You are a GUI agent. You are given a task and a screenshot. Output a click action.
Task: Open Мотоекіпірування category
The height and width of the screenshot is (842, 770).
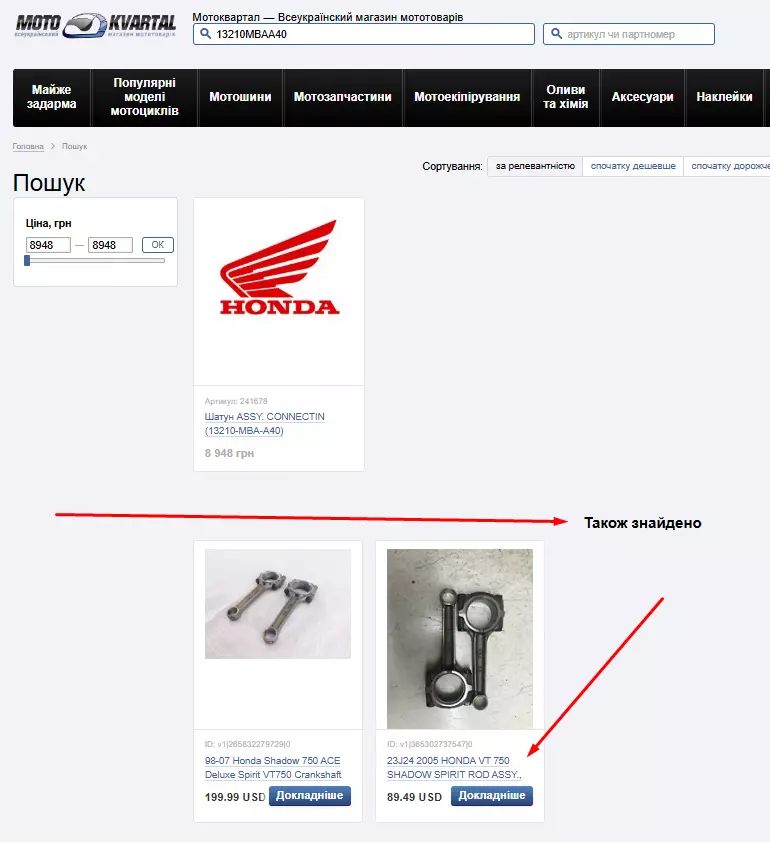click(467, 97)
